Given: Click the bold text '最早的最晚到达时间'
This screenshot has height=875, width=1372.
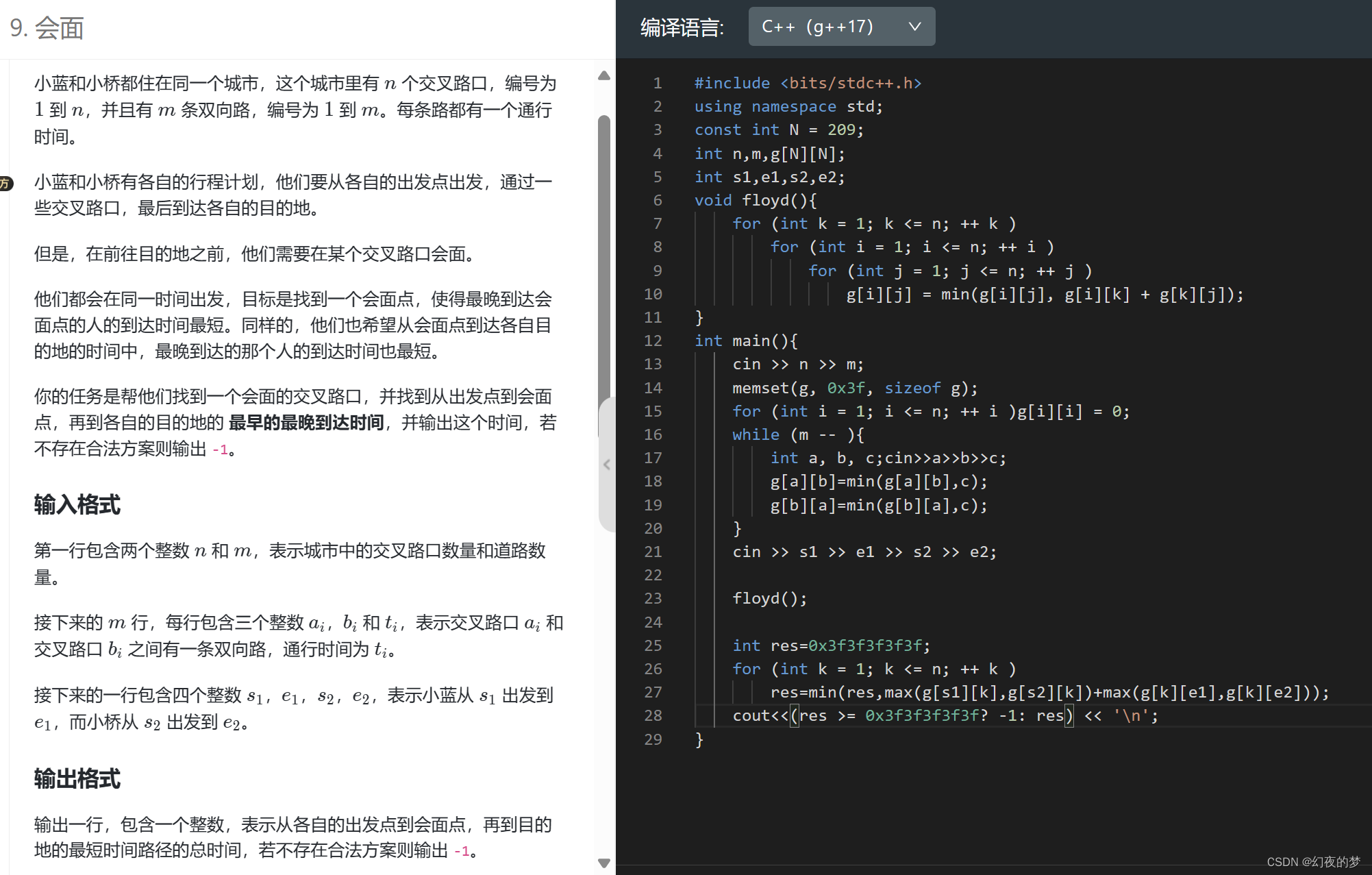Looking at the screenshot, I should click(306, 423).
